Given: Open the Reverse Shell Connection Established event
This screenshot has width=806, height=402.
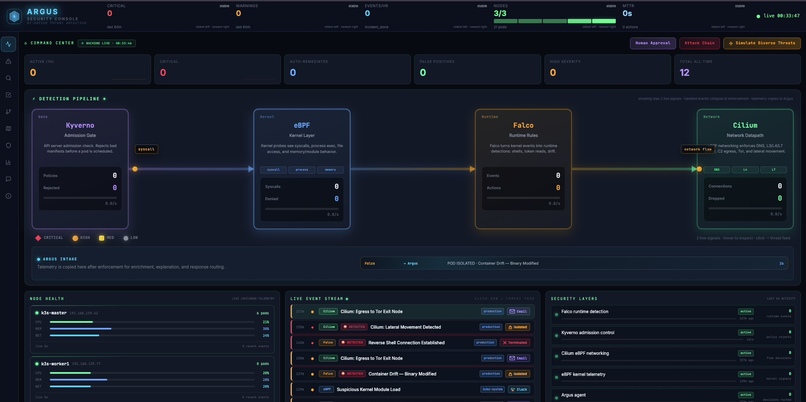Looking at the screenshot, I should 413,342.
